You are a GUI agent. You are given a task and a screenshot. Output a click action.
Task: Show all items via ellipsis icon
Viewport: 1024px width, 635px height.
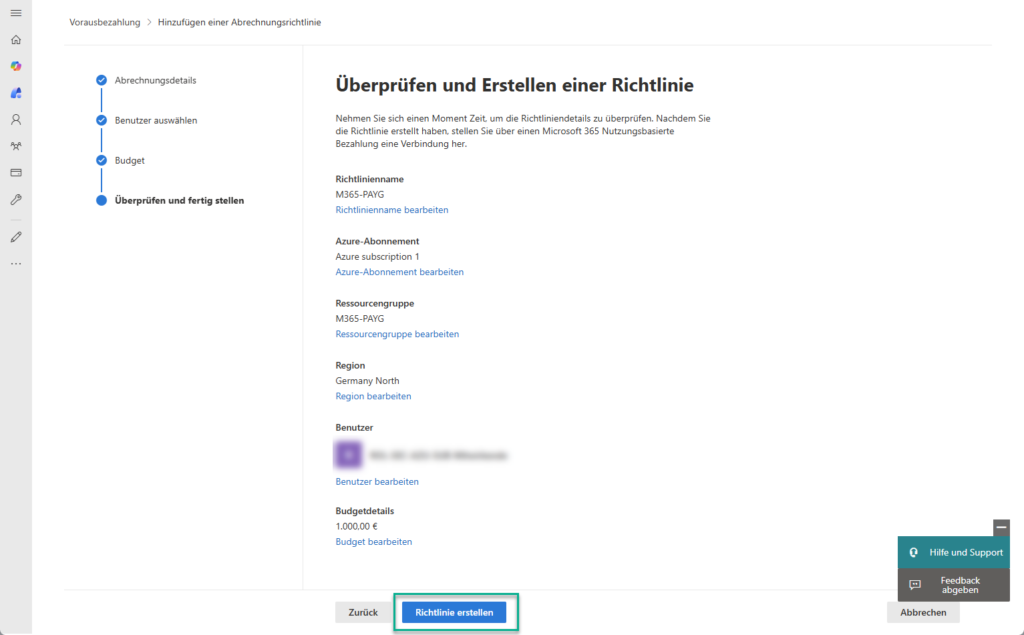(x=15, y=264)
